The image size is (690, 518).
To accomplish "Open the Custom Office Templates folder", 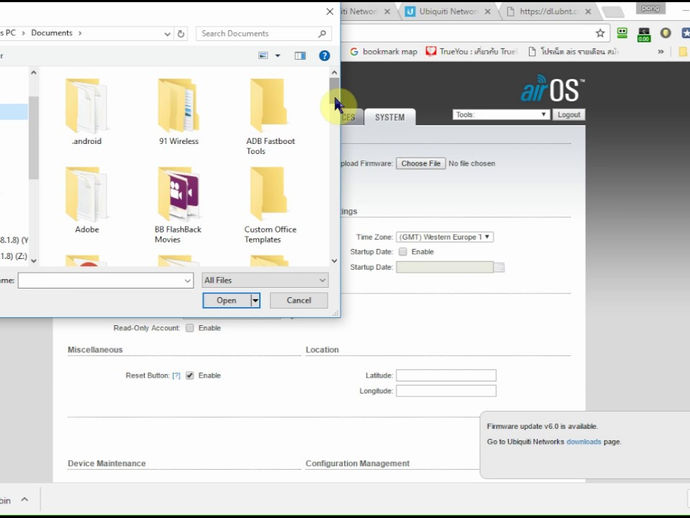I will point(270,205).
